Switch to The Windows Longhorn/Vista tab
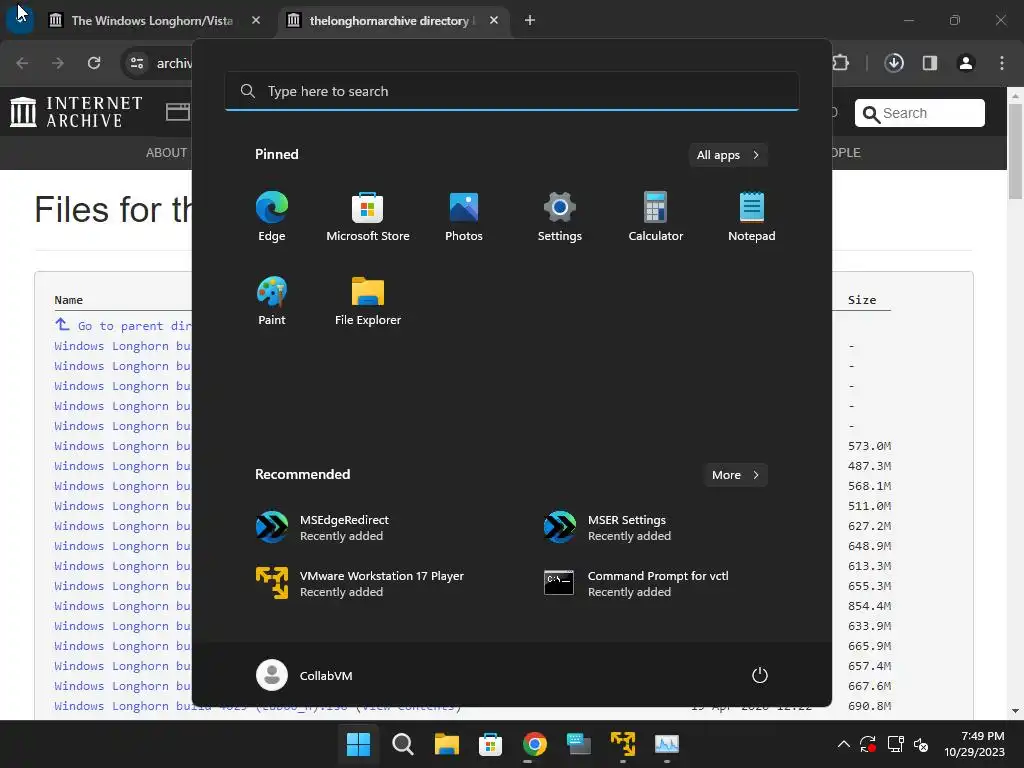Viewport: 1024px width, 768px height. click(x=152, y=21)
